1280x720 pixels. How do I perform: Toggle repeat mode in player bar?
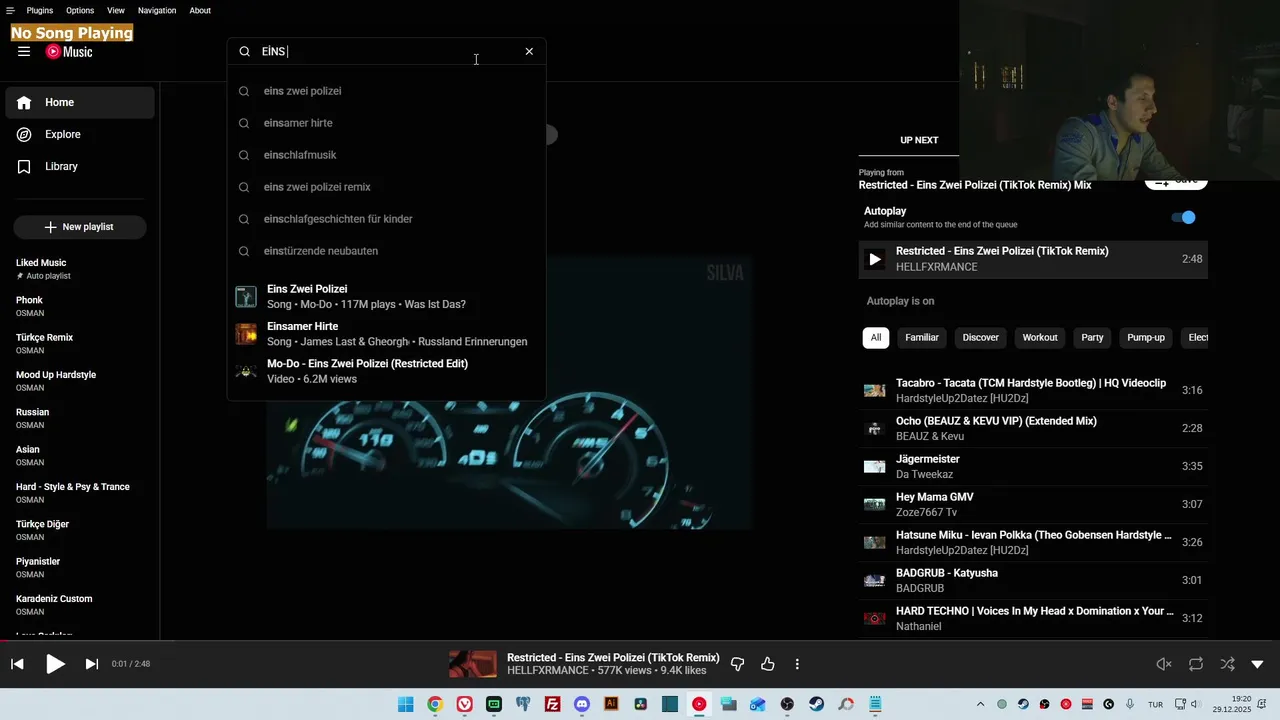click(x=1196, y=664)
